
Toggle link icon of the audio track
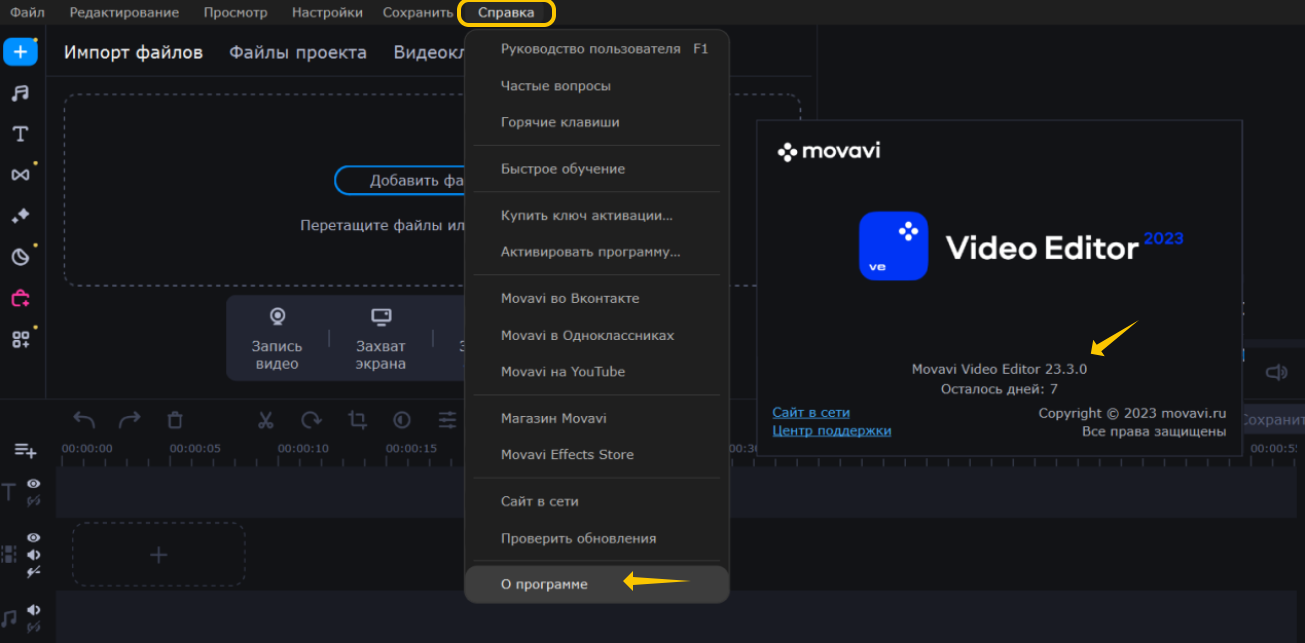34,627
